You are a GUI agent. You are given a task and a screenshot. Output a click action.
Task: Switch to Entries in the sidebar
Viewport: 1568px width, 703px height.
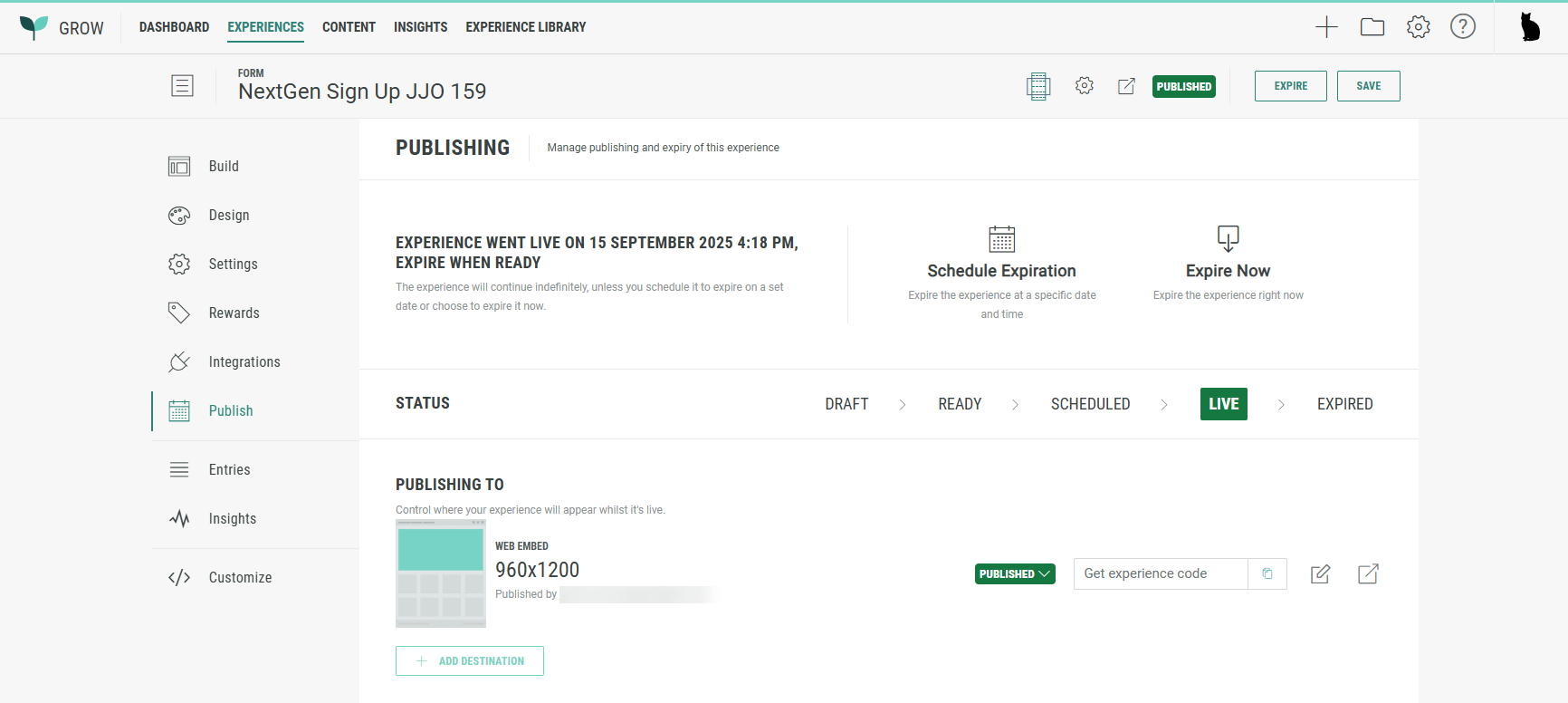click(x=229, y=470)
